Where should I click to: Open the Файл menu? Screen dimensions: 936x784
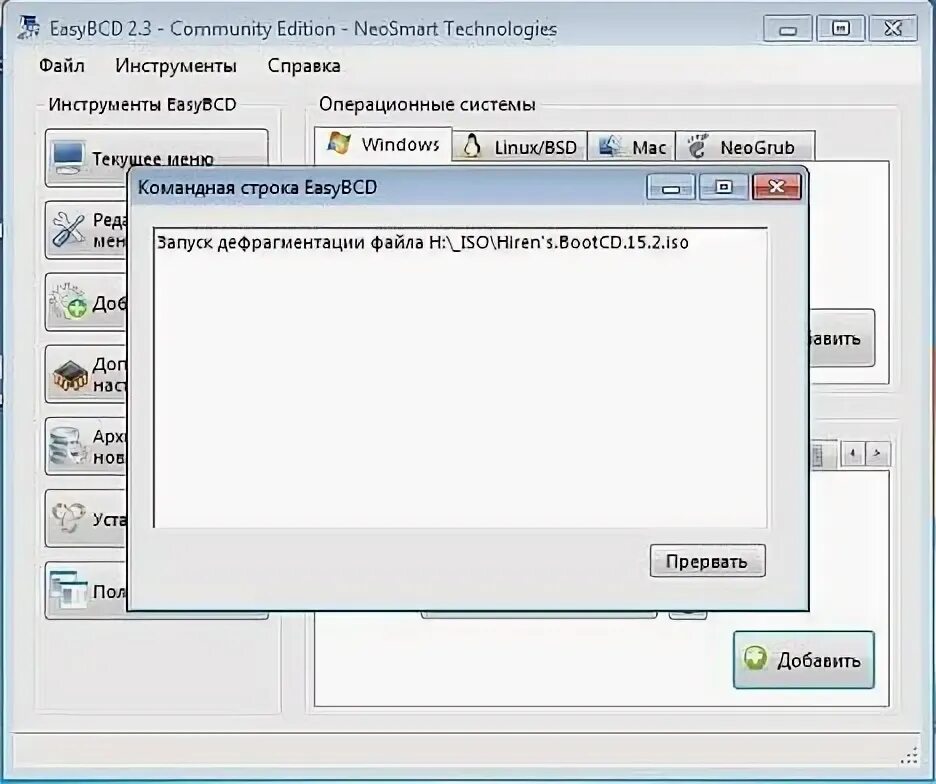pos(61,65)
